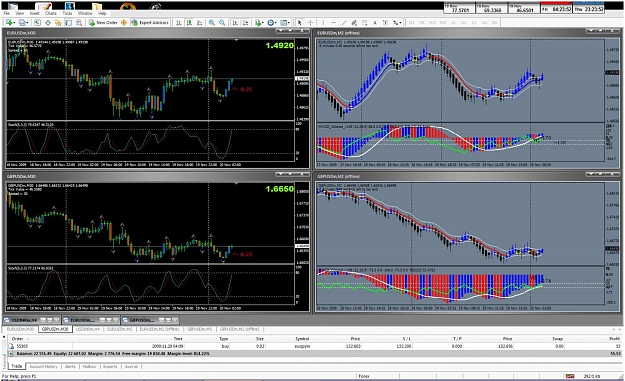This screenshot has height=381, width=625.
Task: Click the 1.4920 price label on EURUSD chart
Action: coord(280,45)
